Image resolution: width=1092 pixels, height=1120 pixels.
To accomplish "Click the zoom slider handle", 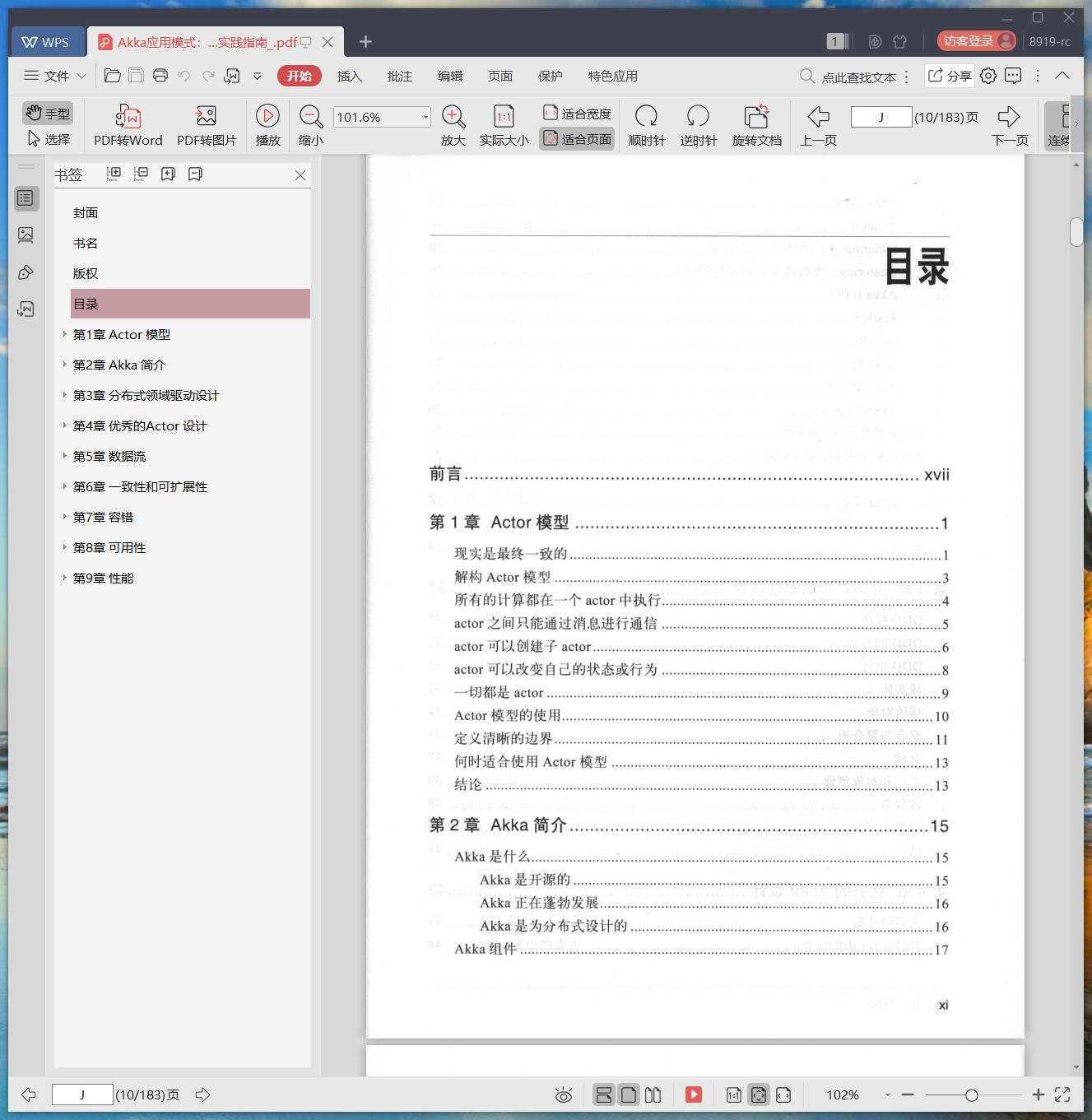I will click(x=972, y=1094).
